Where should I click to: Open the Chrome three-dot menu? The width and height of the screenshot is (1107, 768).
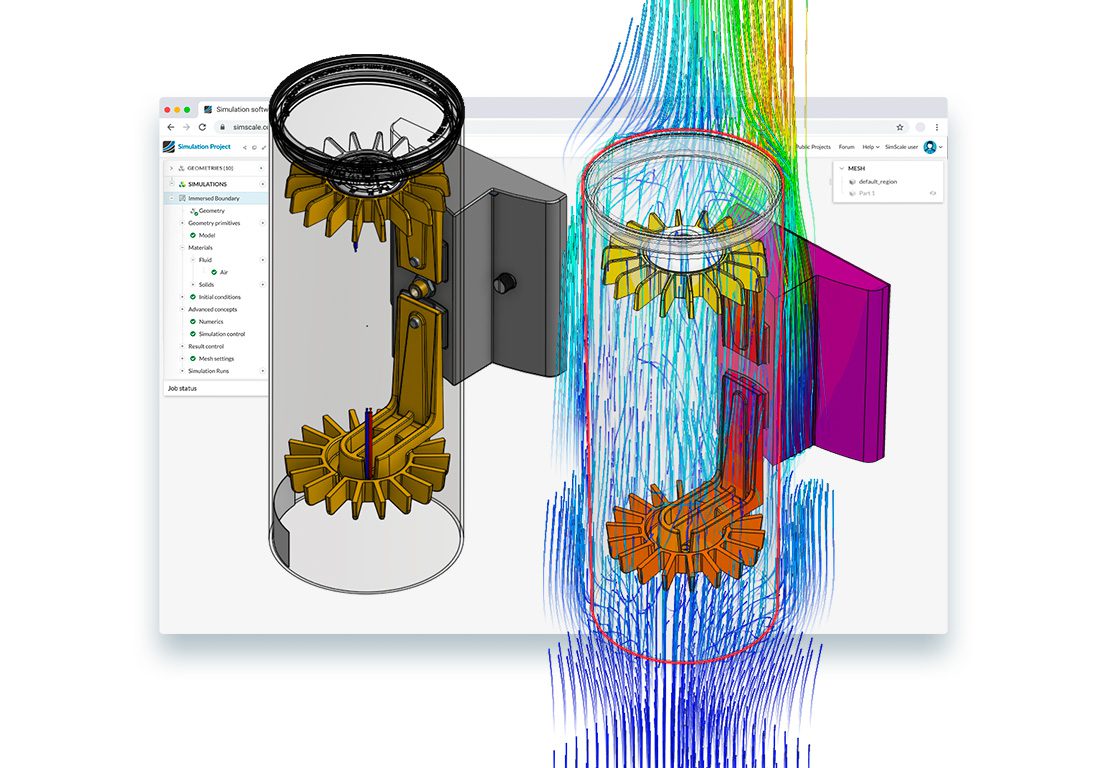[937, 127]
